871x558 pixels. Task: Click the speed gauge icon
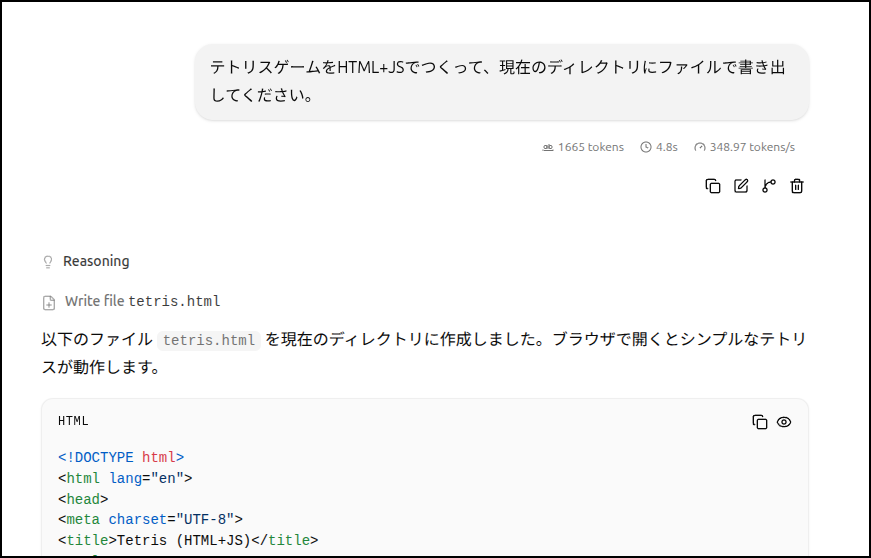(700, 147)
